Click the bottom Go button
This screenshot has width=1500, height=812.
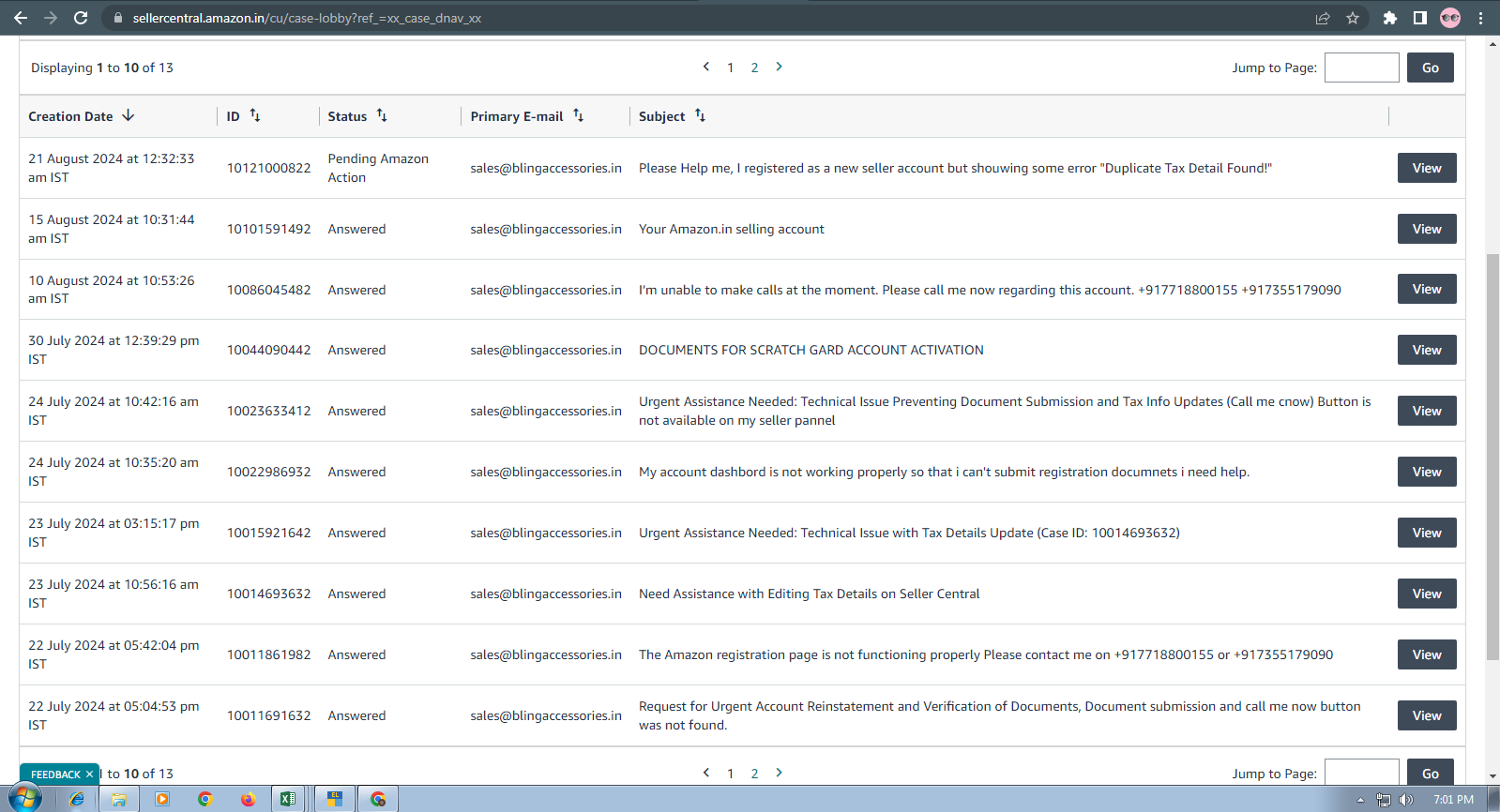[x=1431, y=773]
